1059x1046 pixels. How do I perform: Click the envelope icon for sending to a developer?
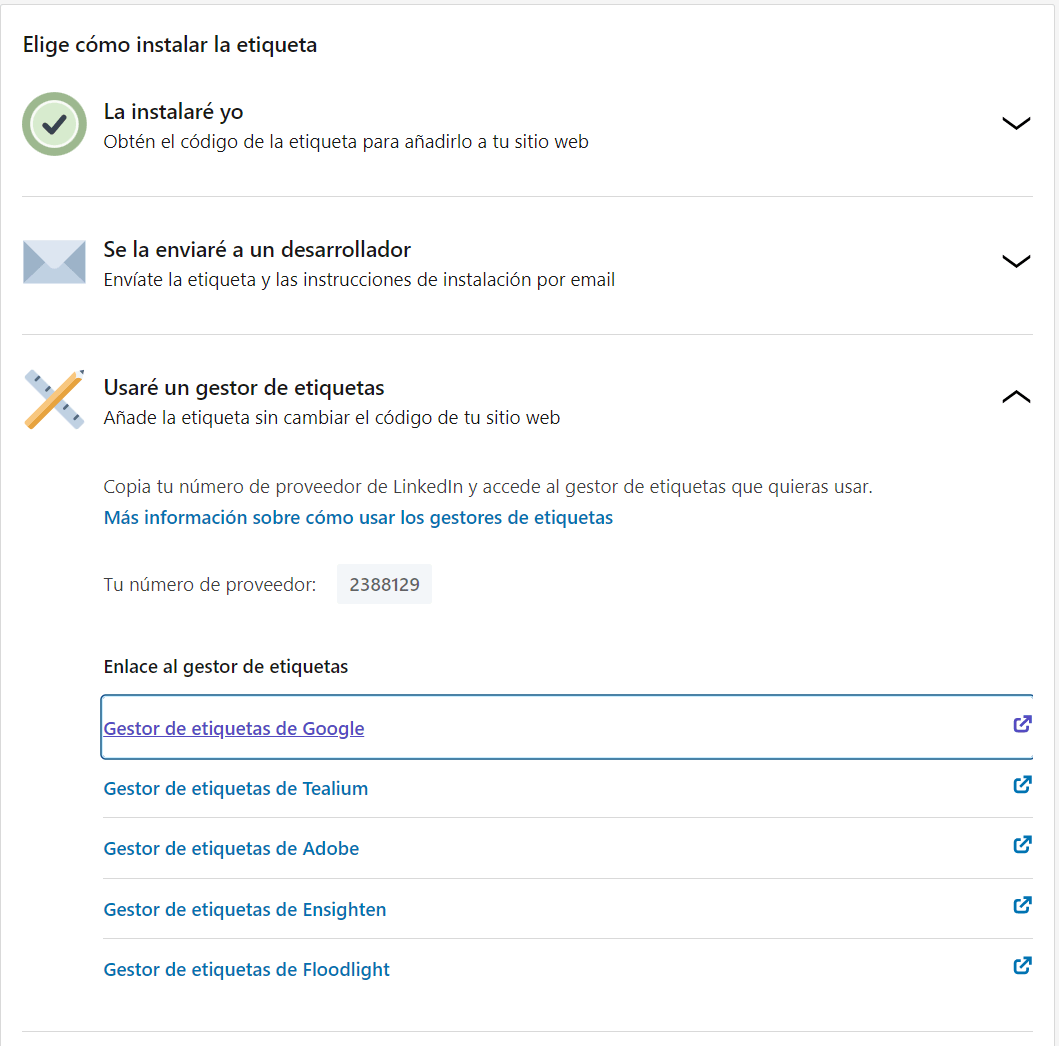click(x=54, y=261)
